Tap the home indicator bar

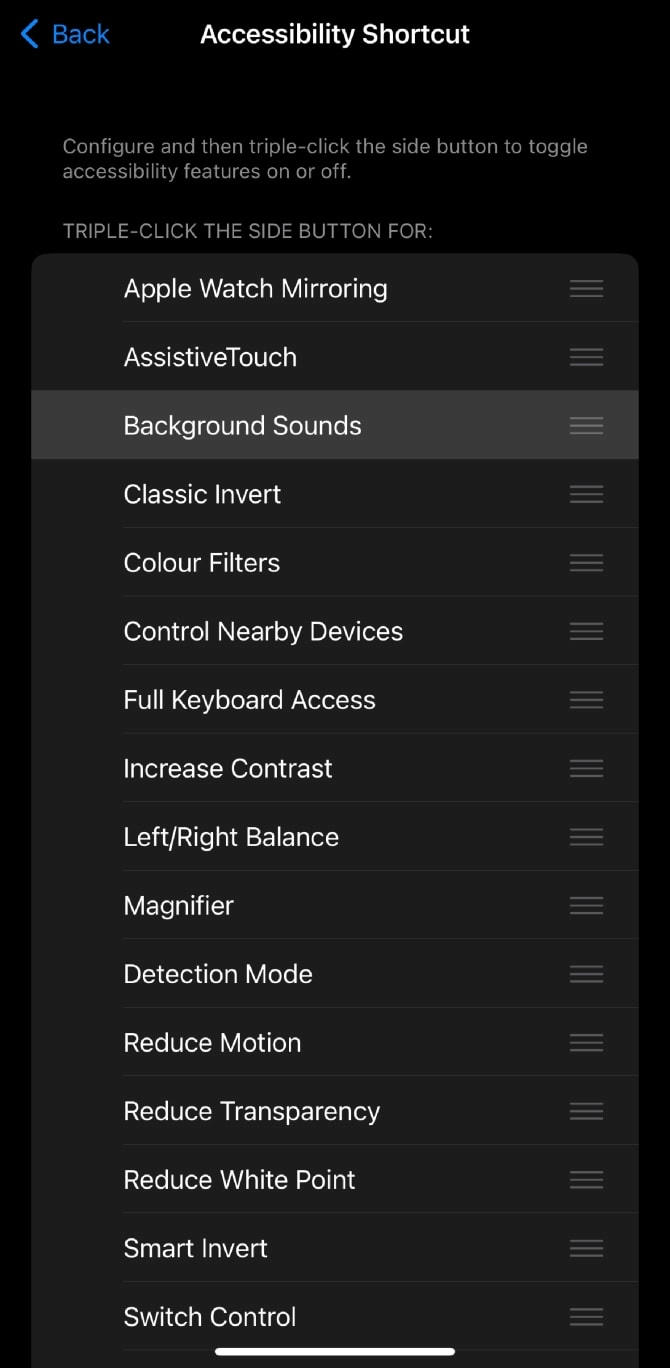click(335, 1352)
